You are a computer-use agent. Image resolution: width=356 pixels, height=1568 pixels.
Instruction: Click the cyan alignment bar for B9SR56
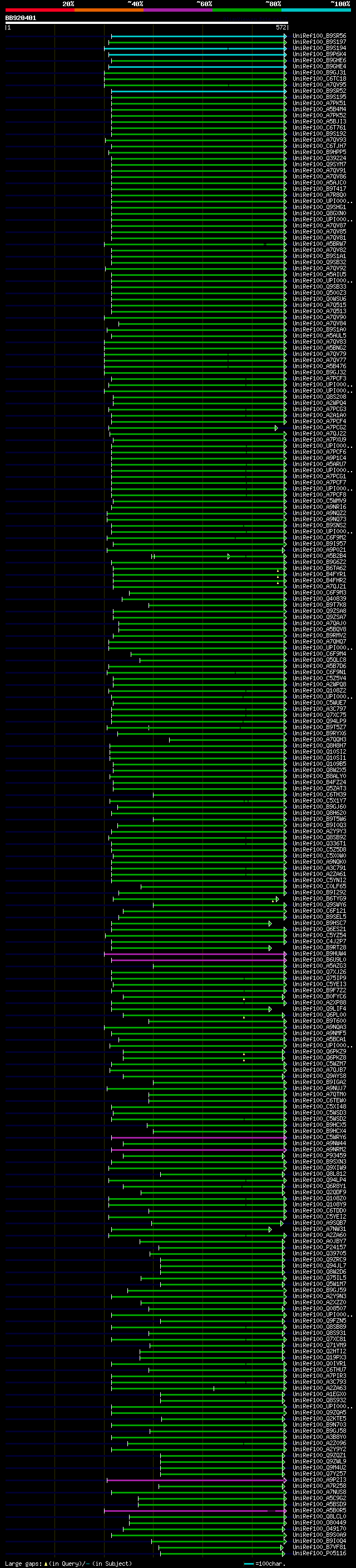pyautogui.click(x=199, y=36)
